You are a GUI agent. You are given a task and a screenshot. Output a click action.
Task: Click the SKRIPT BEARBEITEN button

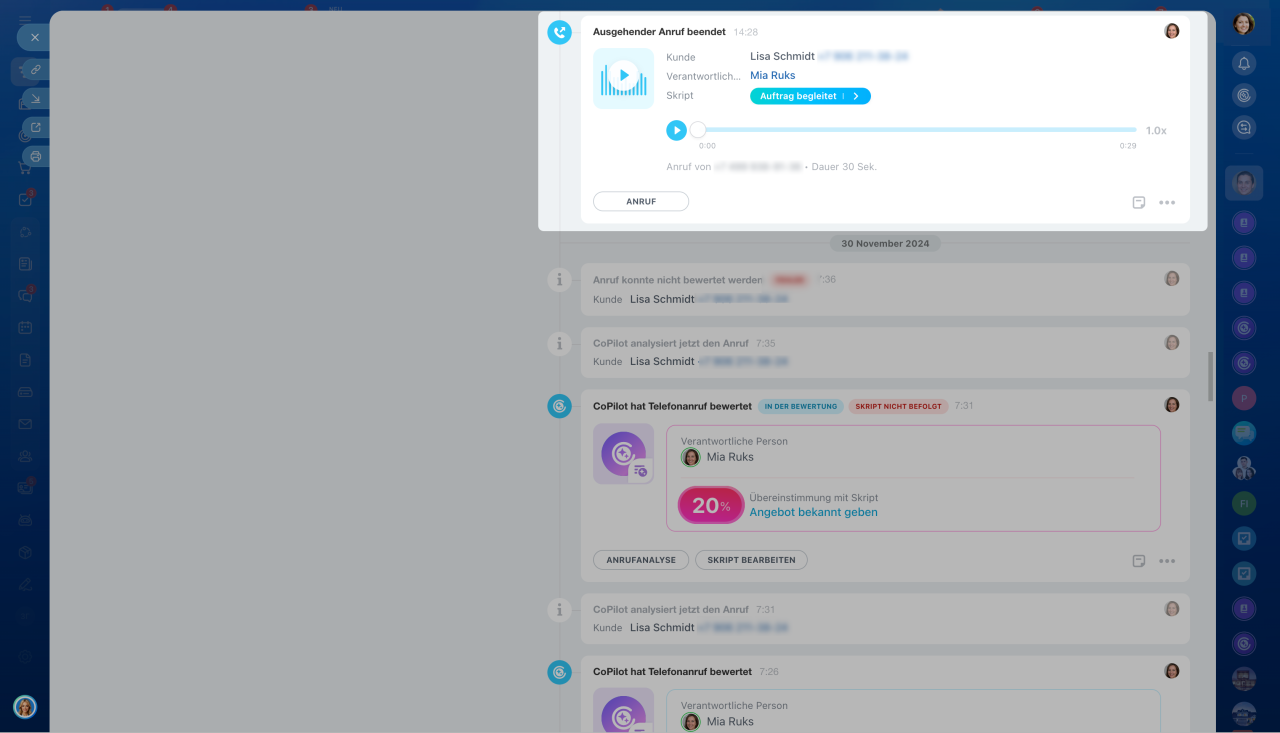(751, 560)
